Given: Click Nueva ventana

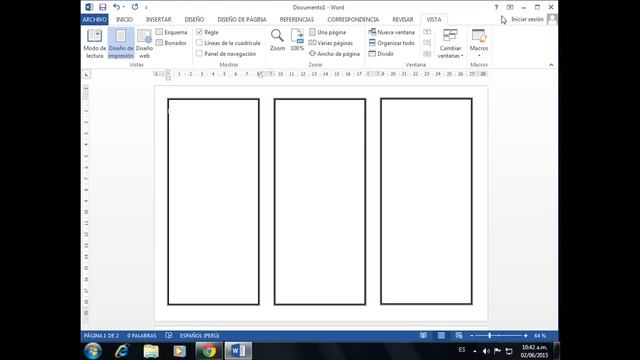Looking at the screenshot, I should click(391, 32).
